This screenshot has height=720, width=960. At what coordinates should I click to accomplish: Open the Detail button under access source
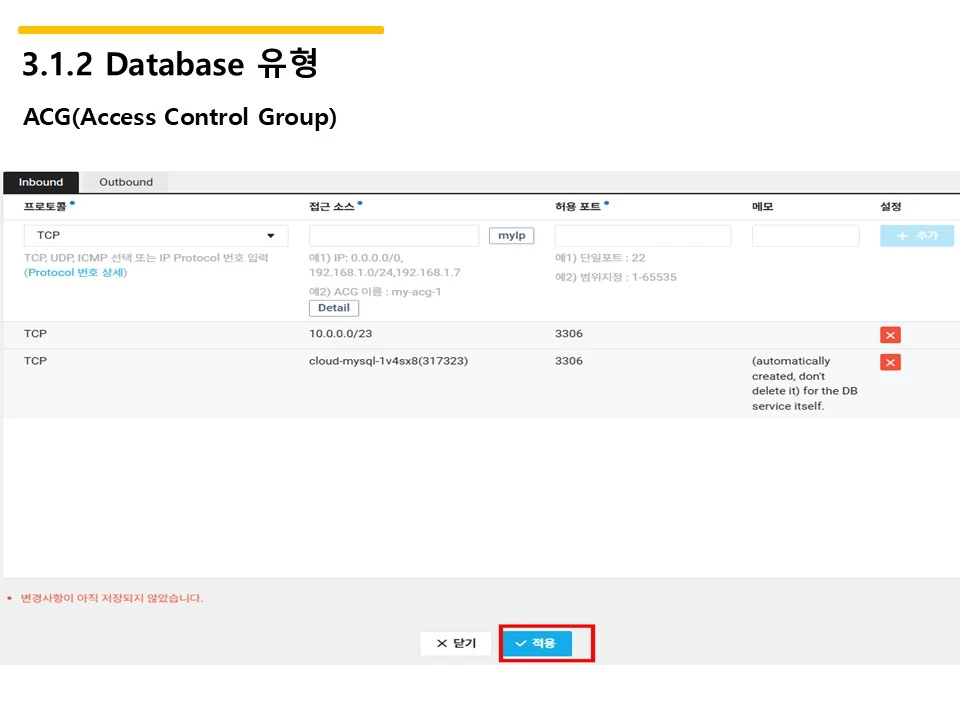pyautogui.click(x=334, y=308)
